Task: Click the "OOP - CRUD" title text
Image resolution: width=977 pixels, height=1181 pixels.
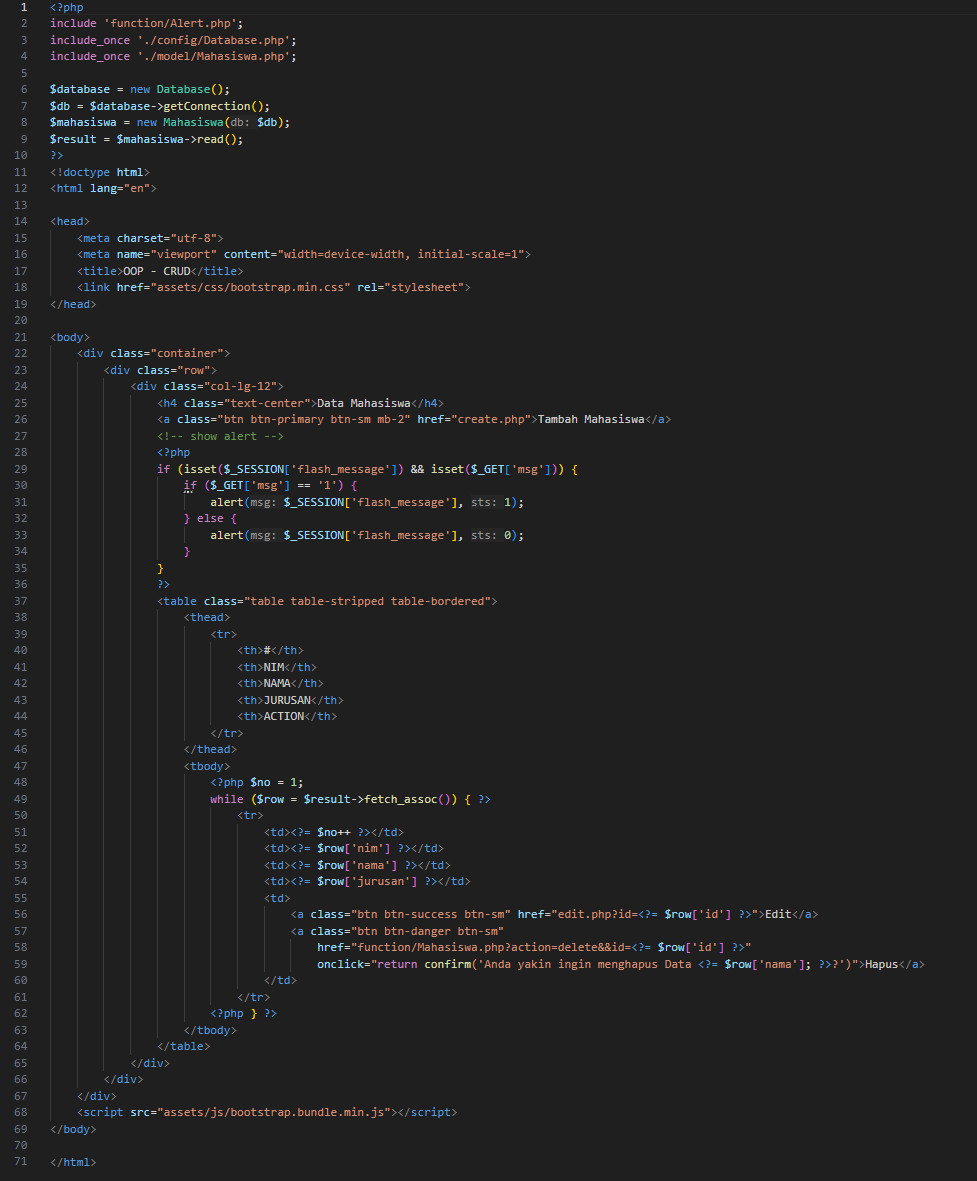Action: [155, 271]
